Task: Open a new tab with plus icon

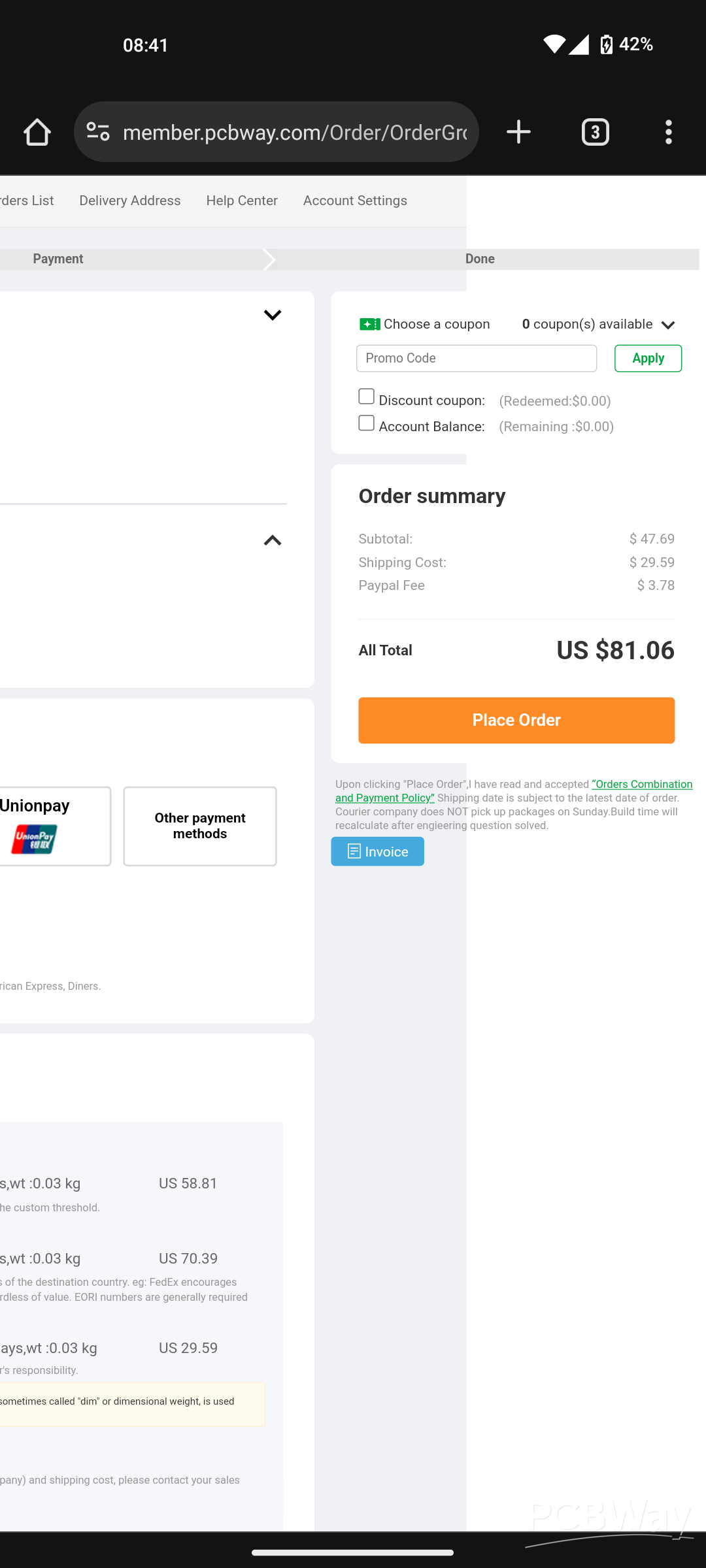Action: click(x=518, y=132)
